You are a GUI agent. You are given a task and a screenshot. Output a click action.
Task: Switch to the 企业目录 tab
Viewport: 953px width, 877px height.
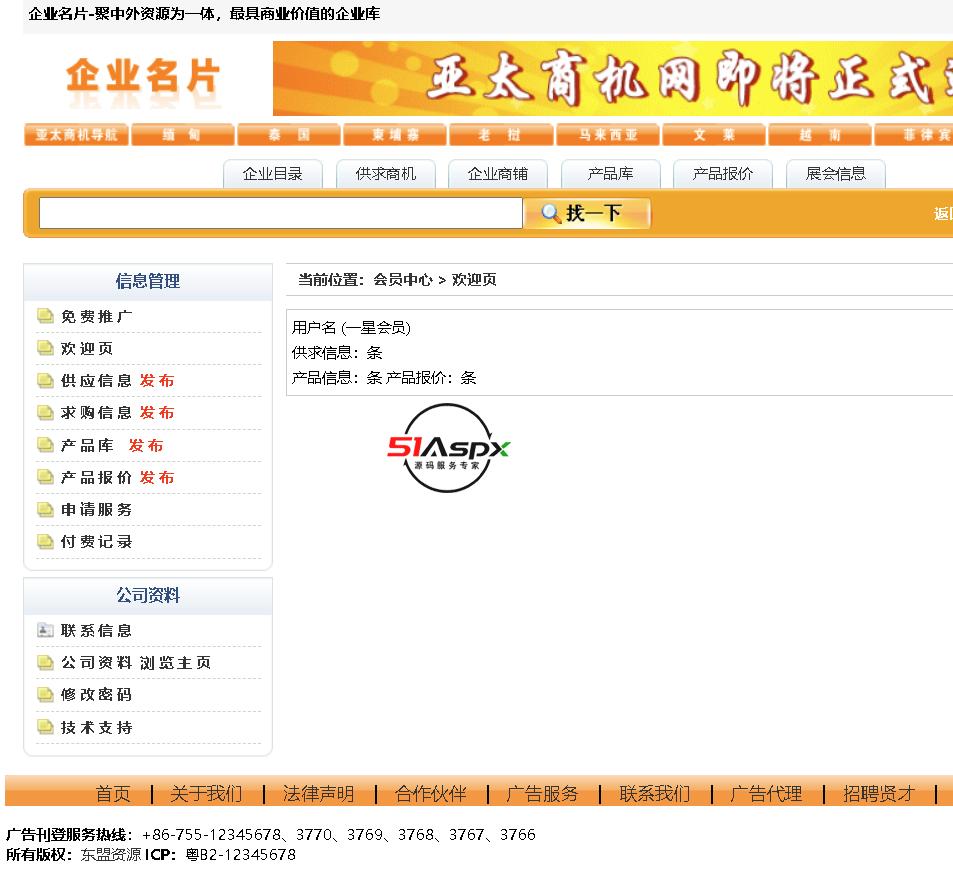pos(272,174)
